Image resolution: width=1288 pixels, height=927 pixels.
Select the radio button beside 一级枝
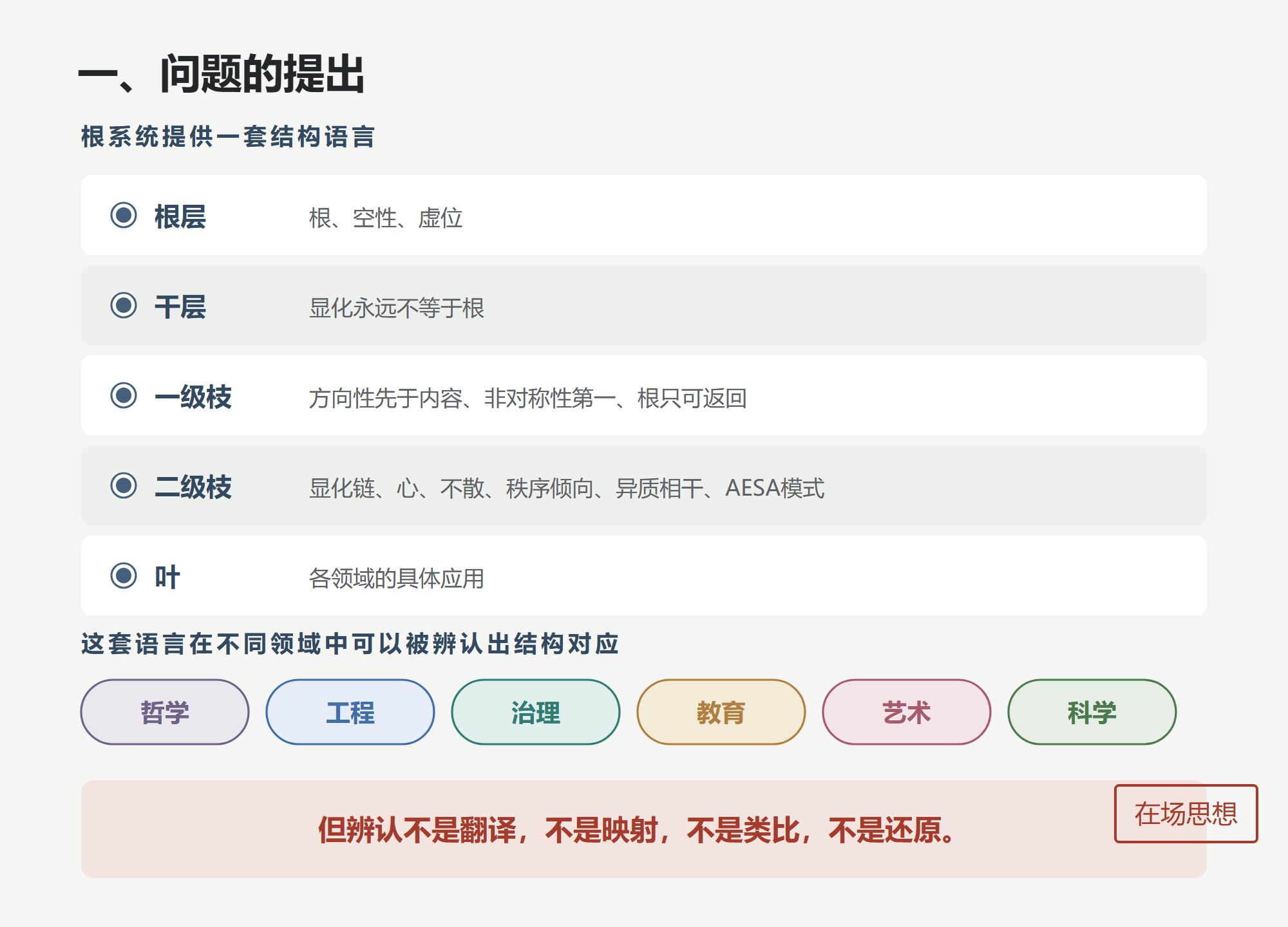[124, 395]
